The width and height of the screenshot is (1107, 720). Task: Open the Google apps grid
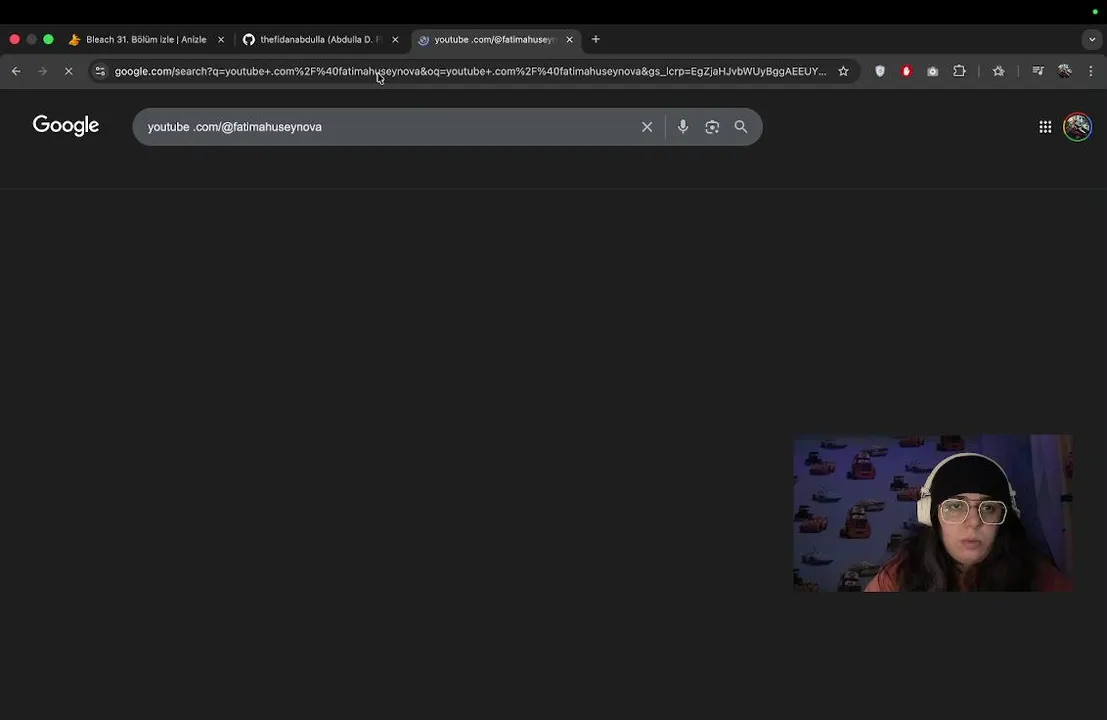(1045, 127)
